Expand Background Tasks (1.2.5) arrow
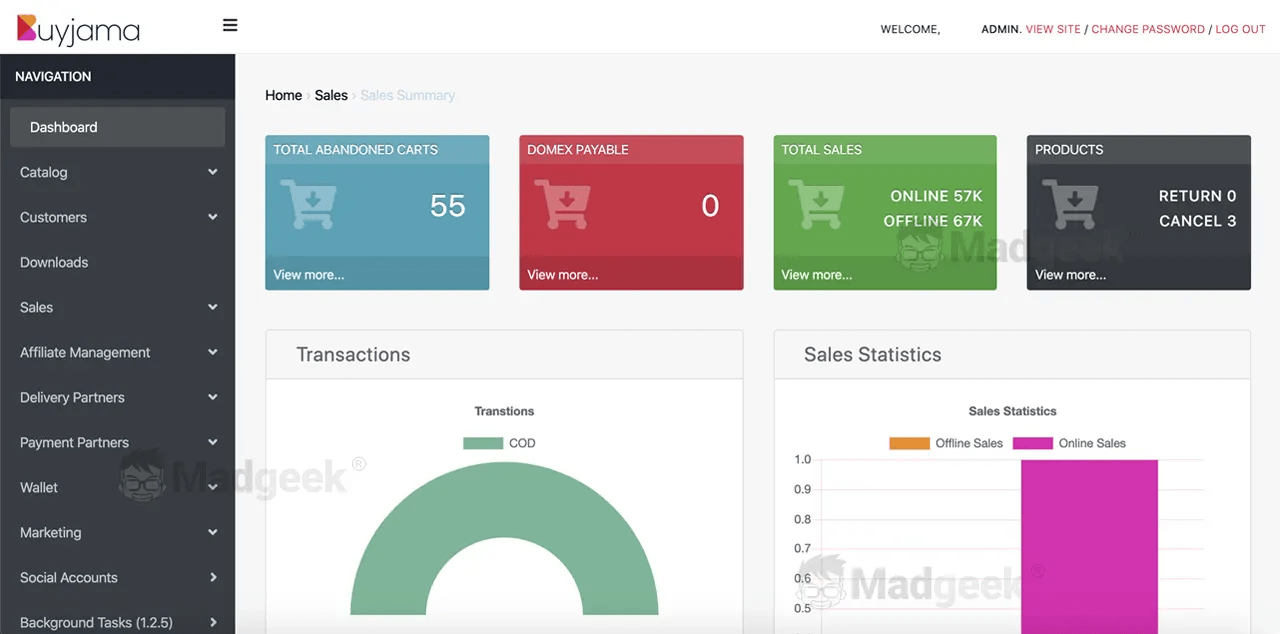The width and height of the screenshot is (1280, 634). point(213,622)
